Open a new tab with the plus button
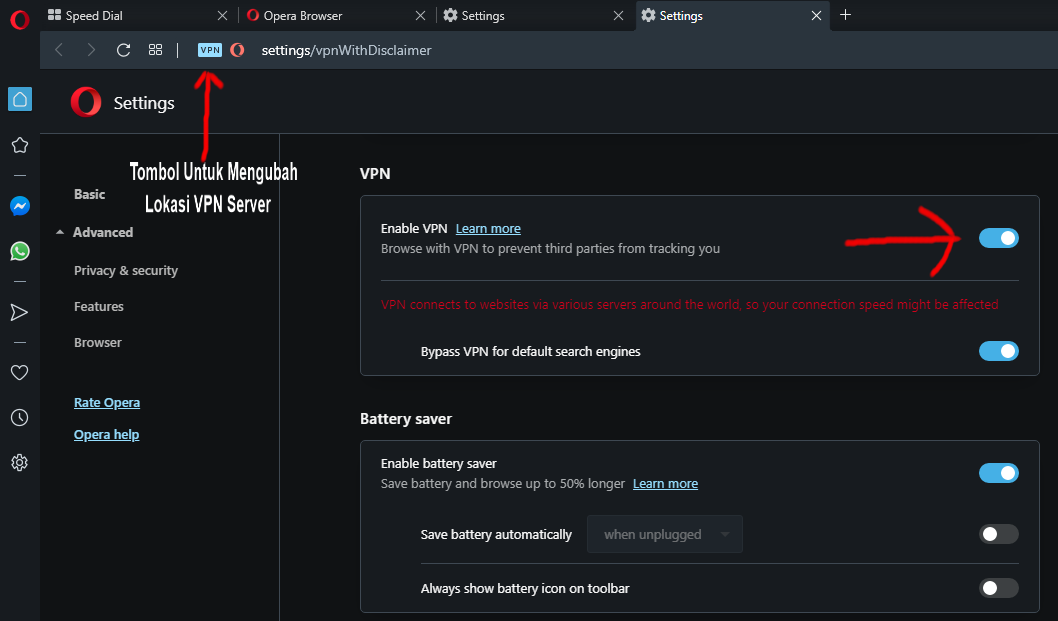The height and width of the screenshot is (621, 1058). tap(845, 15)
